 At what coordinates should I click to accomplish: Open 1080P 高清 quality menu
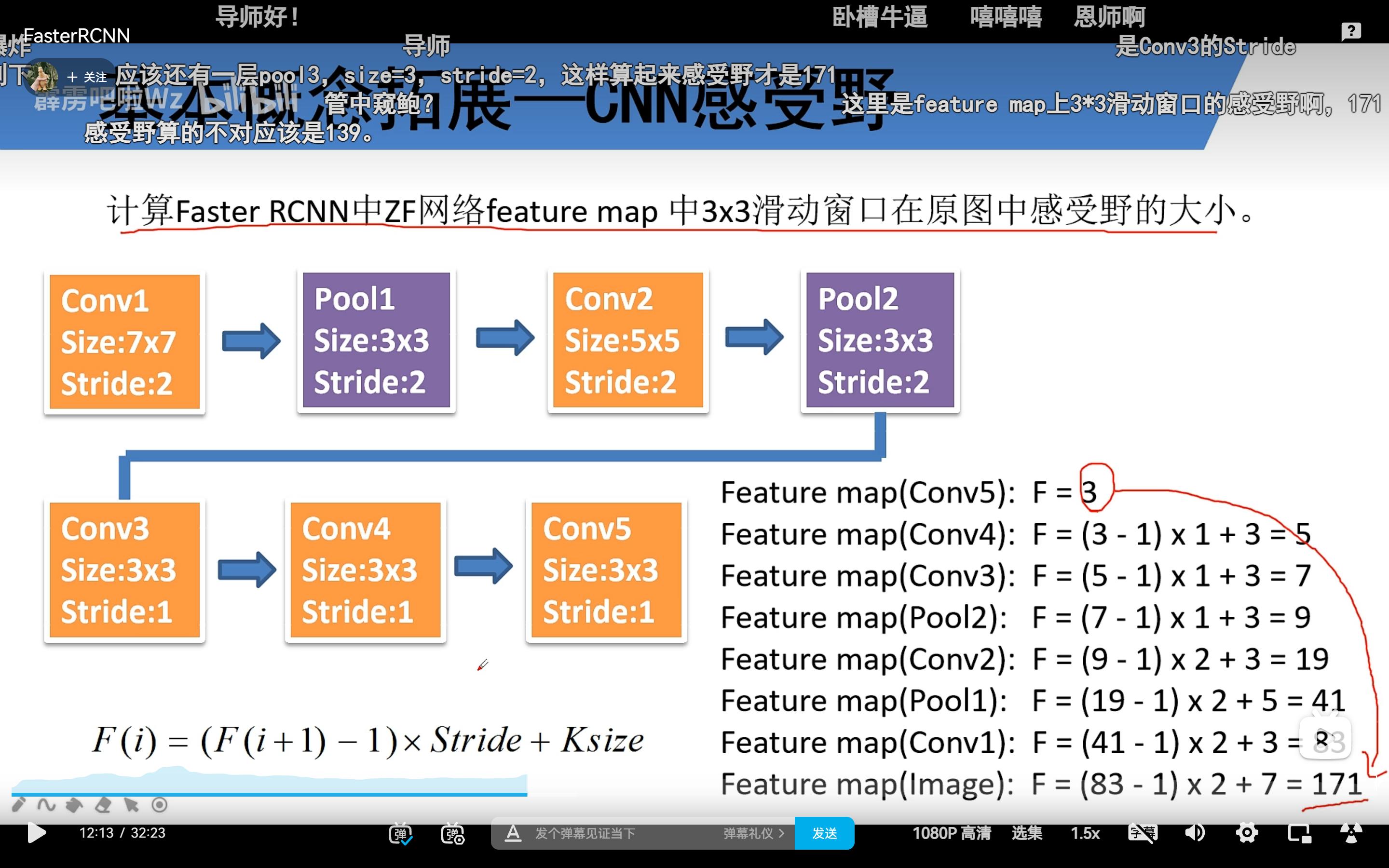pyautogui.click(x=951, y=833)
